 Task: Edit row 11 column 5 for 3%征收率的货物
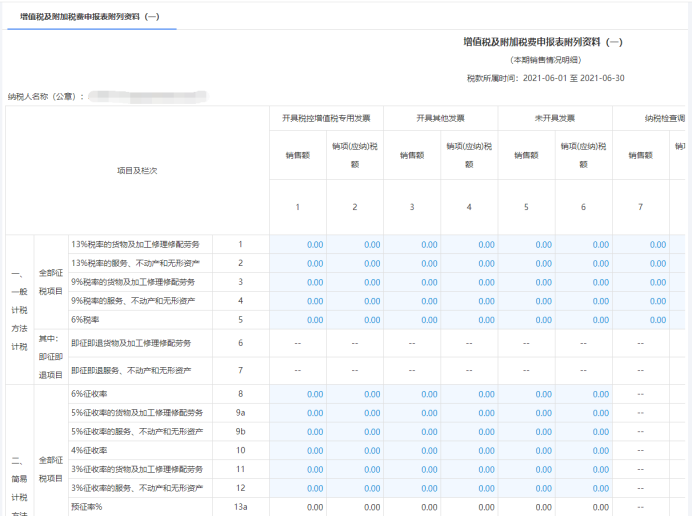point(527,470)
